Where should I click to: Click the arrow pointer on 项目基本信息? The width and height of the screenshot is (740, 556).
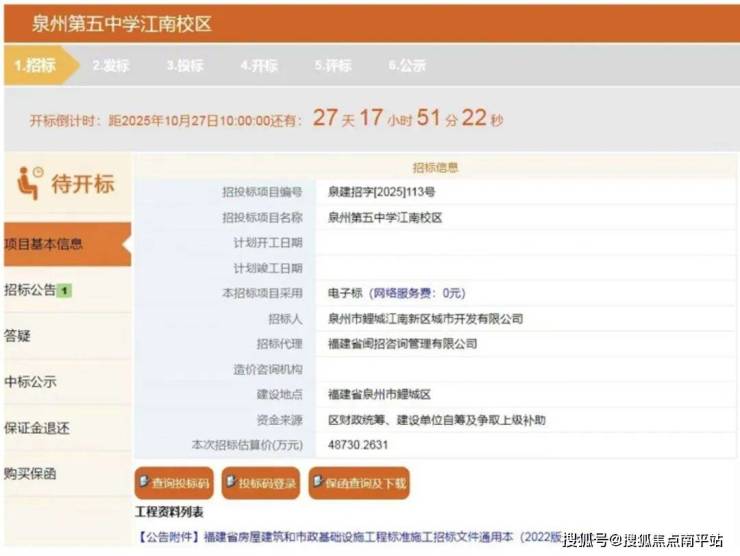[x=124, y=243]
